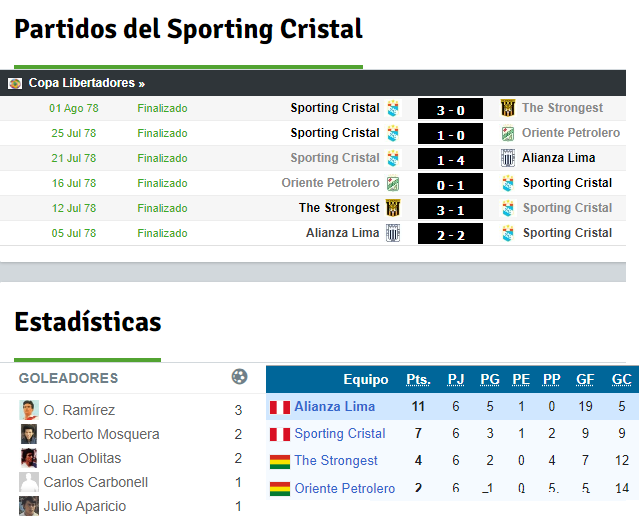
Task: Click The Strongest crest in 01 Ago row
Action: coord(507,108)
